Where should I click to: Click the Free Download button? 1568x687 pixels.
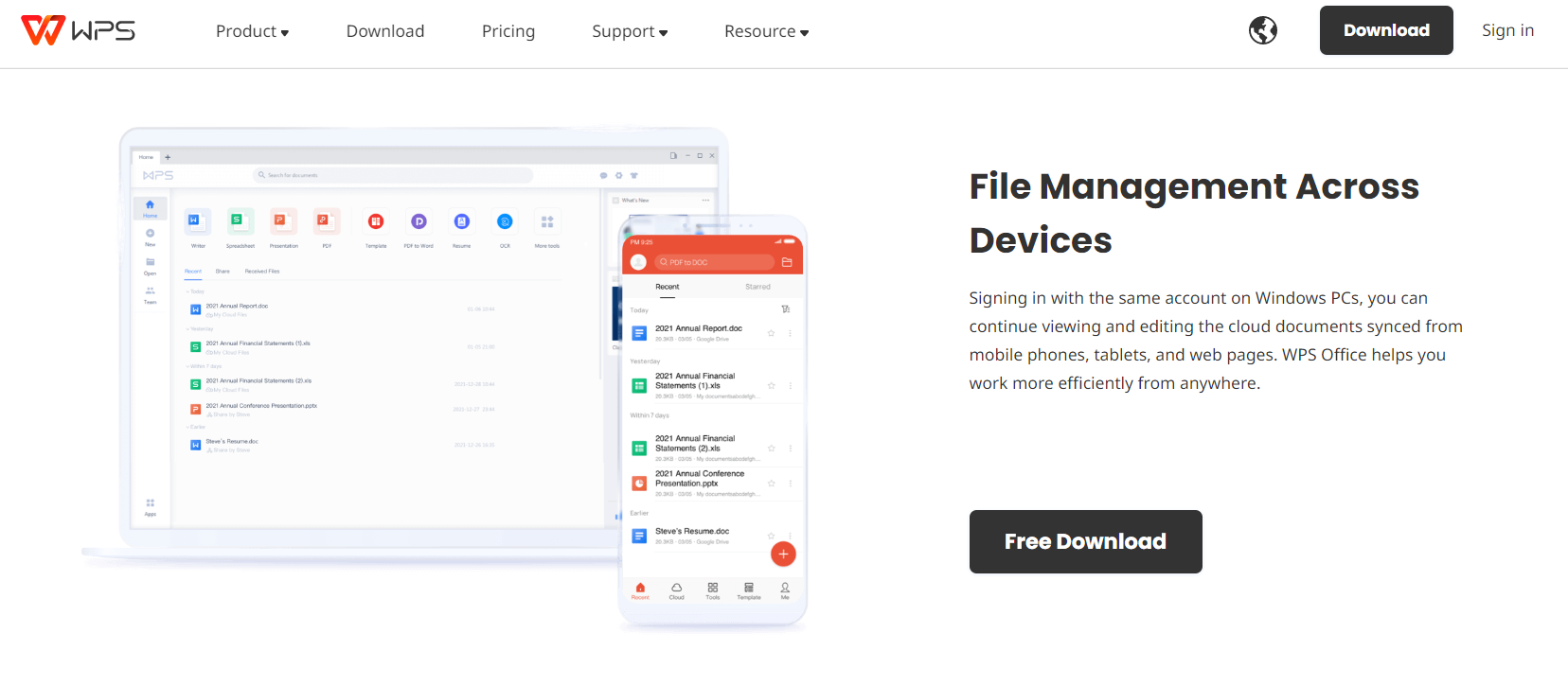pyautogui.click(x=1086, y=541)
